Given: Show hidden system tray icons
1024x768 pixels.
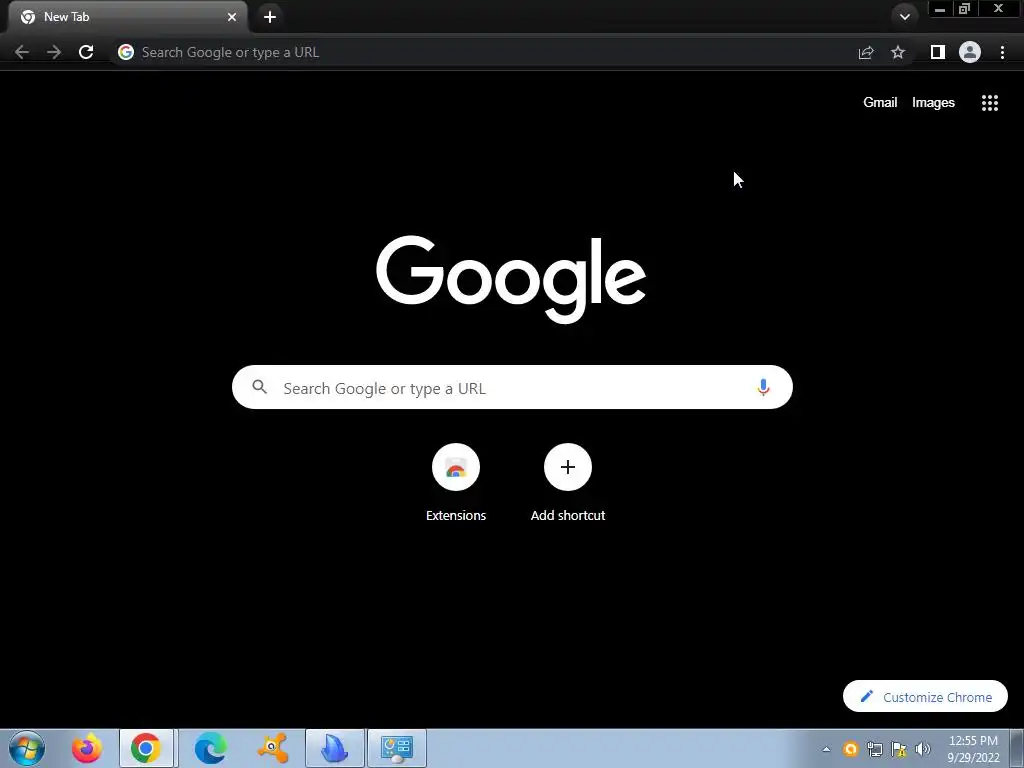Looking at the screenshot, I should [826, 749].
